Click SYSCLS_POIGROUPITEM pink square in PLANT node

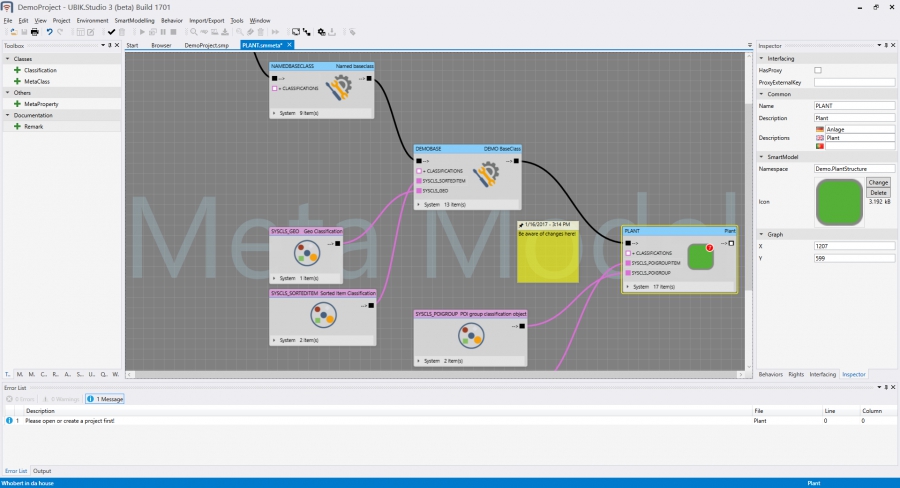point(629,263)
